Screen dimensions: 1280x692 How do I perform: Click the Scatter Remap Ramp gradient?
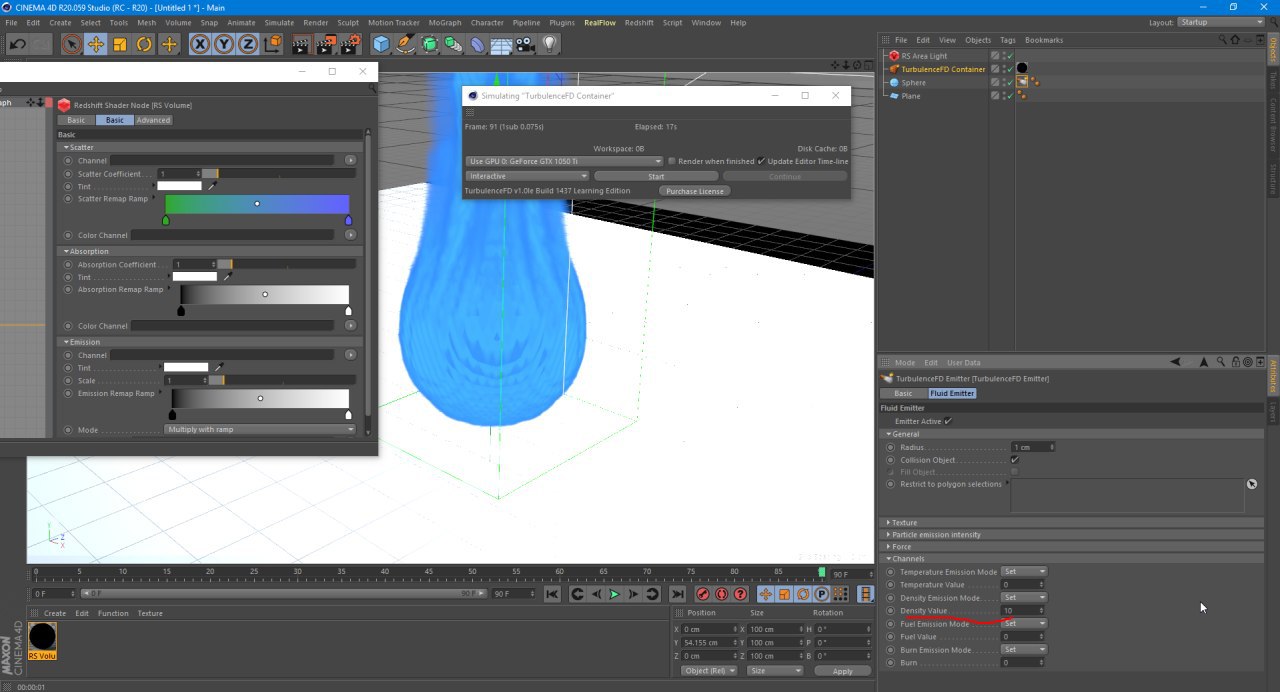[257, 204]
